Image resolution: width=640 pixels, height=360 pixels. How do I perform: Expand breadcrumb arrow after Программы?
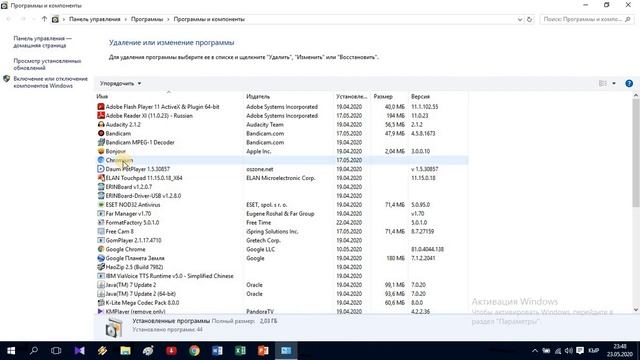coord(168,19)
